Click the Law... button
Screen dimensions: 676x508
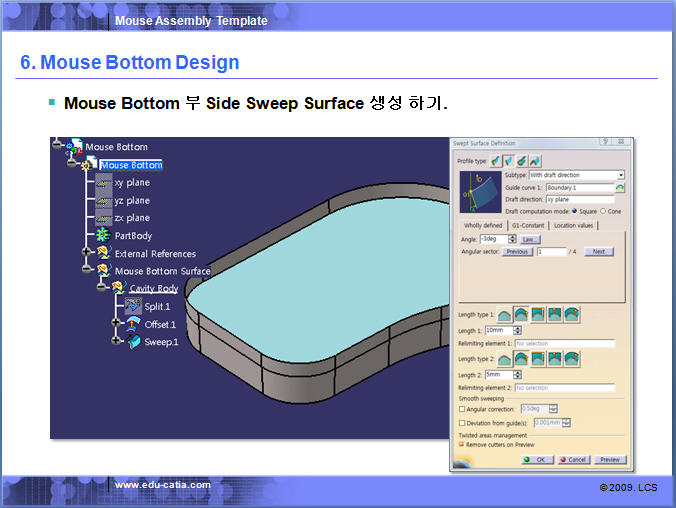point(530,239)
